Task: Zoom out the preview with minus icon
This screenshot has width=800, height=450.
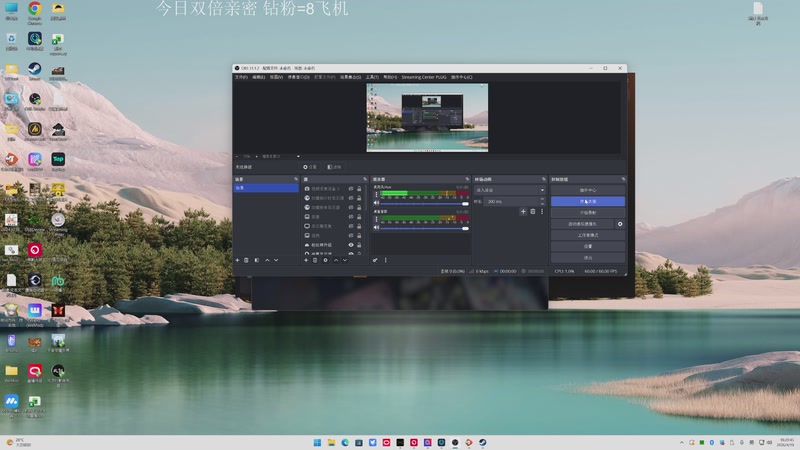Action: [237, 156]
